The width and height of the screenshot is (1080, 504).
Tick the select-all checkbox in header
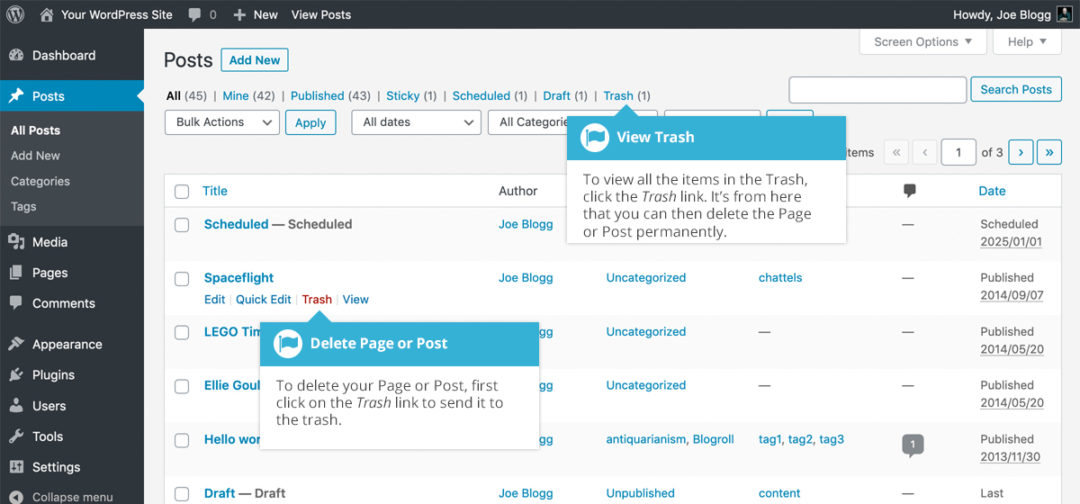tap(182, 191)
